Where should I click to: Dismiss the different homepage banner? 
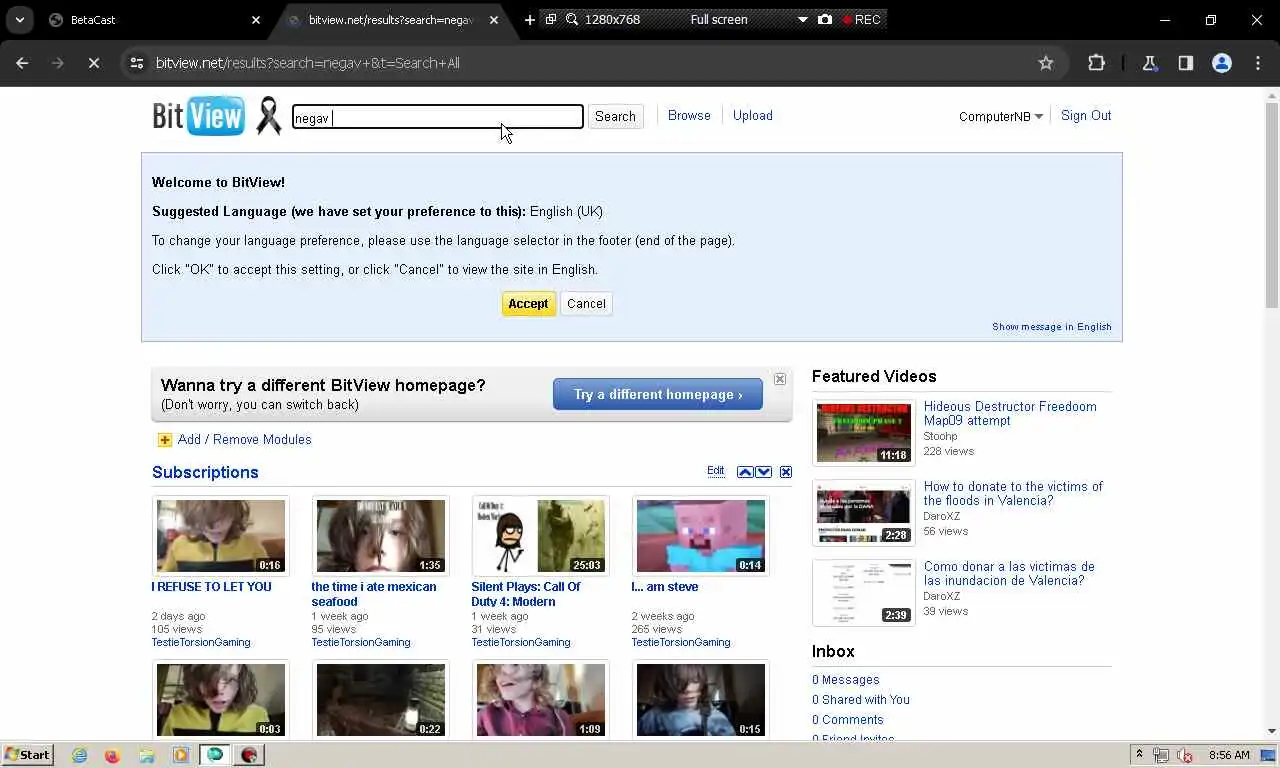click(780, 379)
